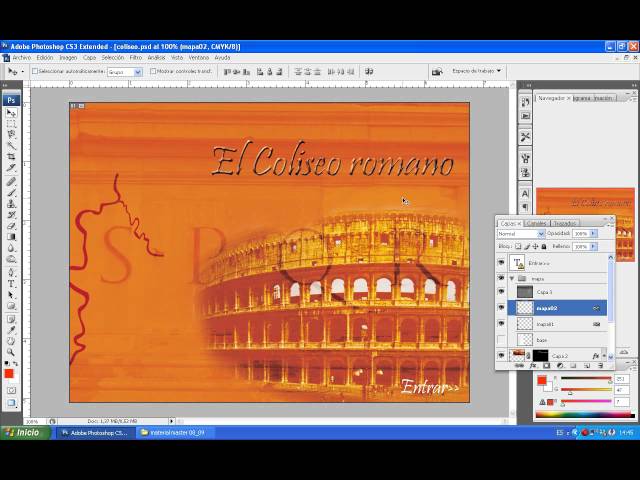Select the Clone Stamp tool
Viewport: 640px width, 480px height.
(11, 204)
